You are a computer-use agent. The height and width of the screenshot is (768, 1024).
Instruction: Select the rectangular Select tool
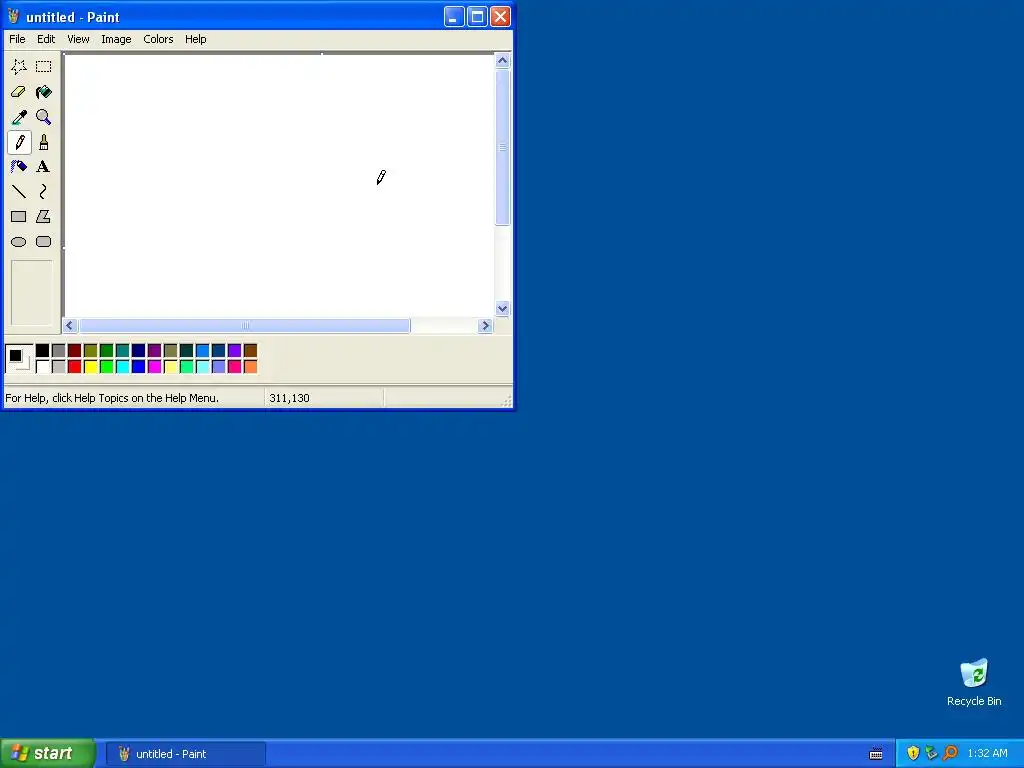point(44,67)
